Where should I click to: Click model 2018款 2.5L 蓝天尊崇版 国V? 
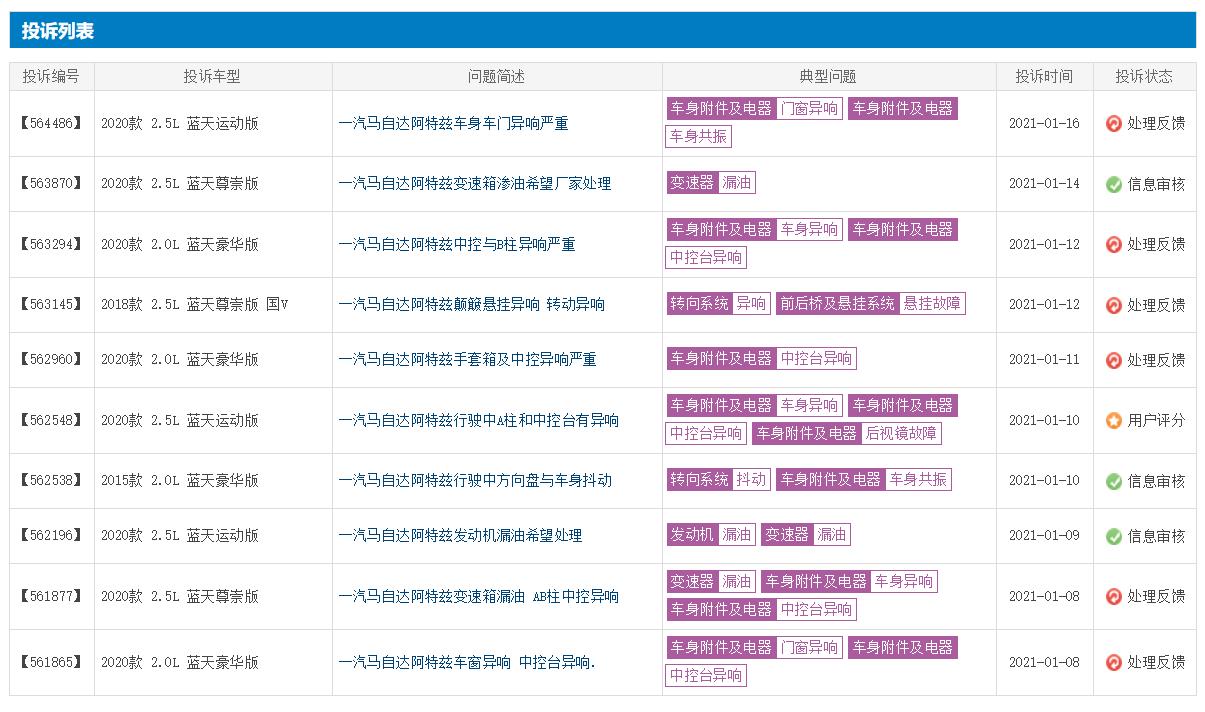coord(194,305)
